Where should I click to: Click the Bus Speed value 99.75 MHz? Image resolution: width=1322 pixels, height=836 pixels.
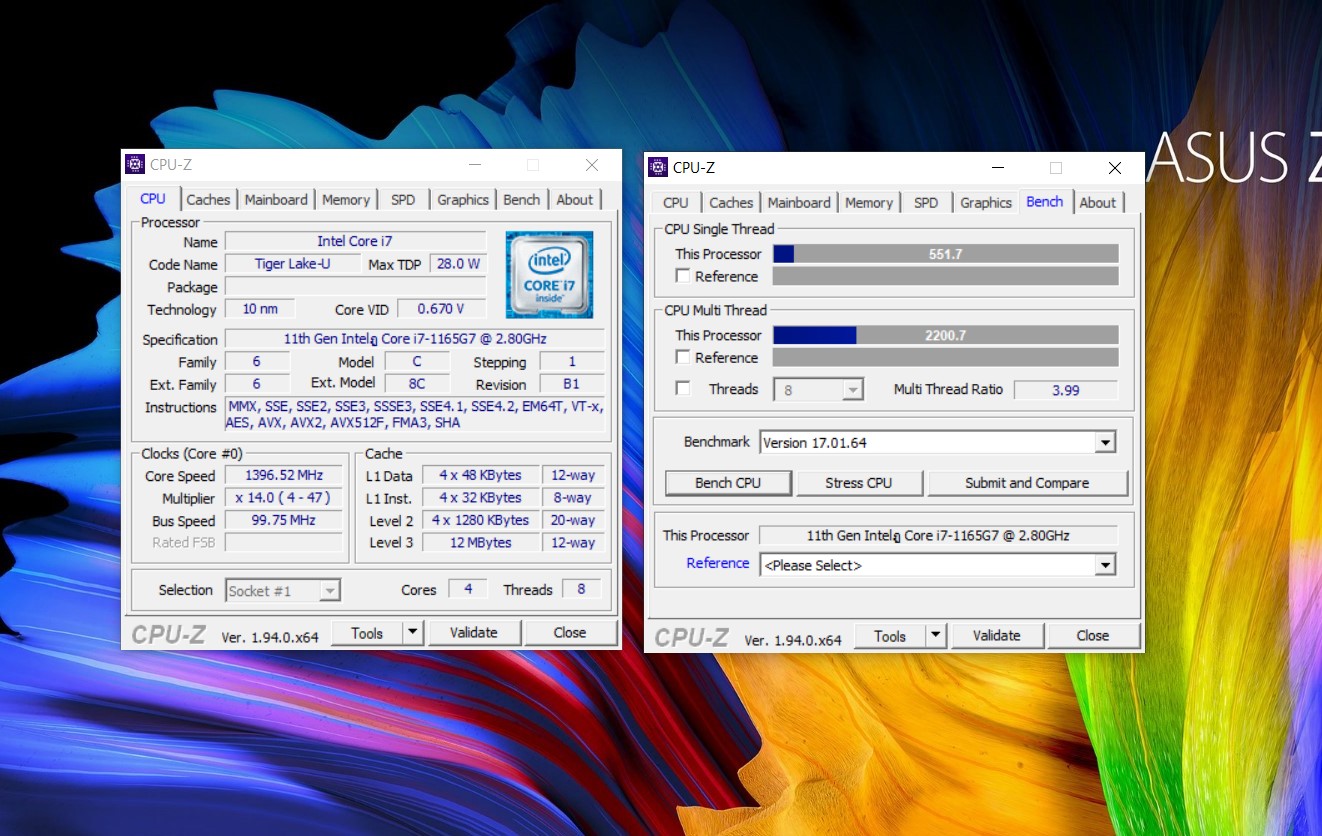point(284,520)
